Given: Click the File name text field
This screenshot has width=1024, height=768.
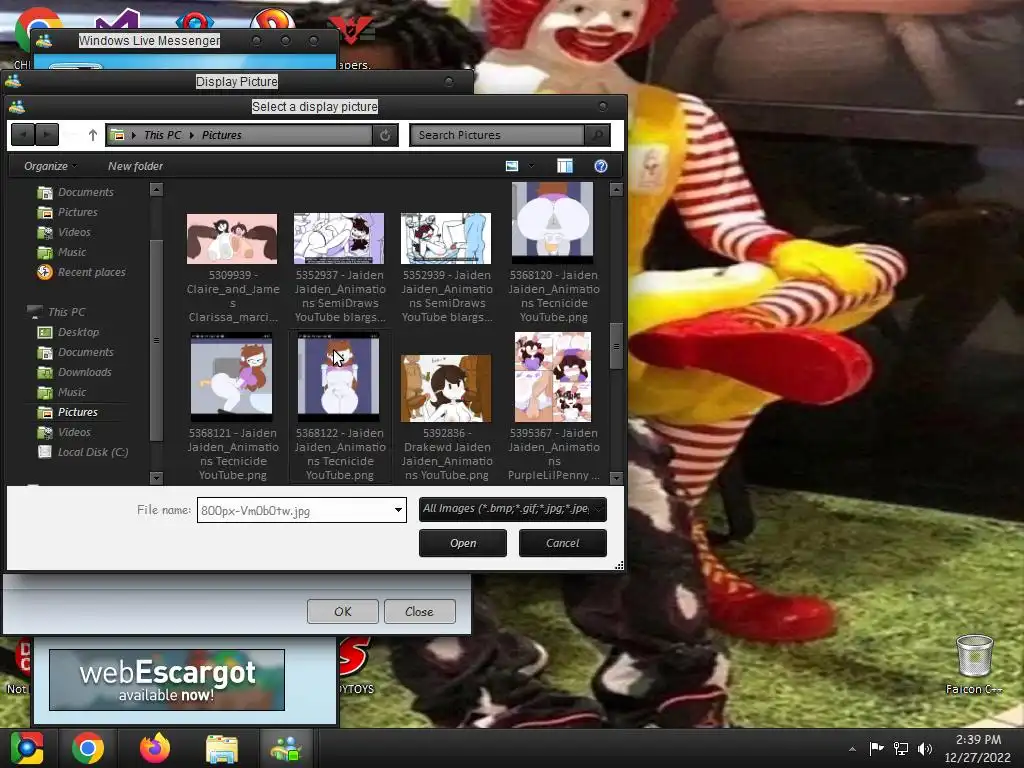Looking at the screenshot, I should [x=295, y=510].
